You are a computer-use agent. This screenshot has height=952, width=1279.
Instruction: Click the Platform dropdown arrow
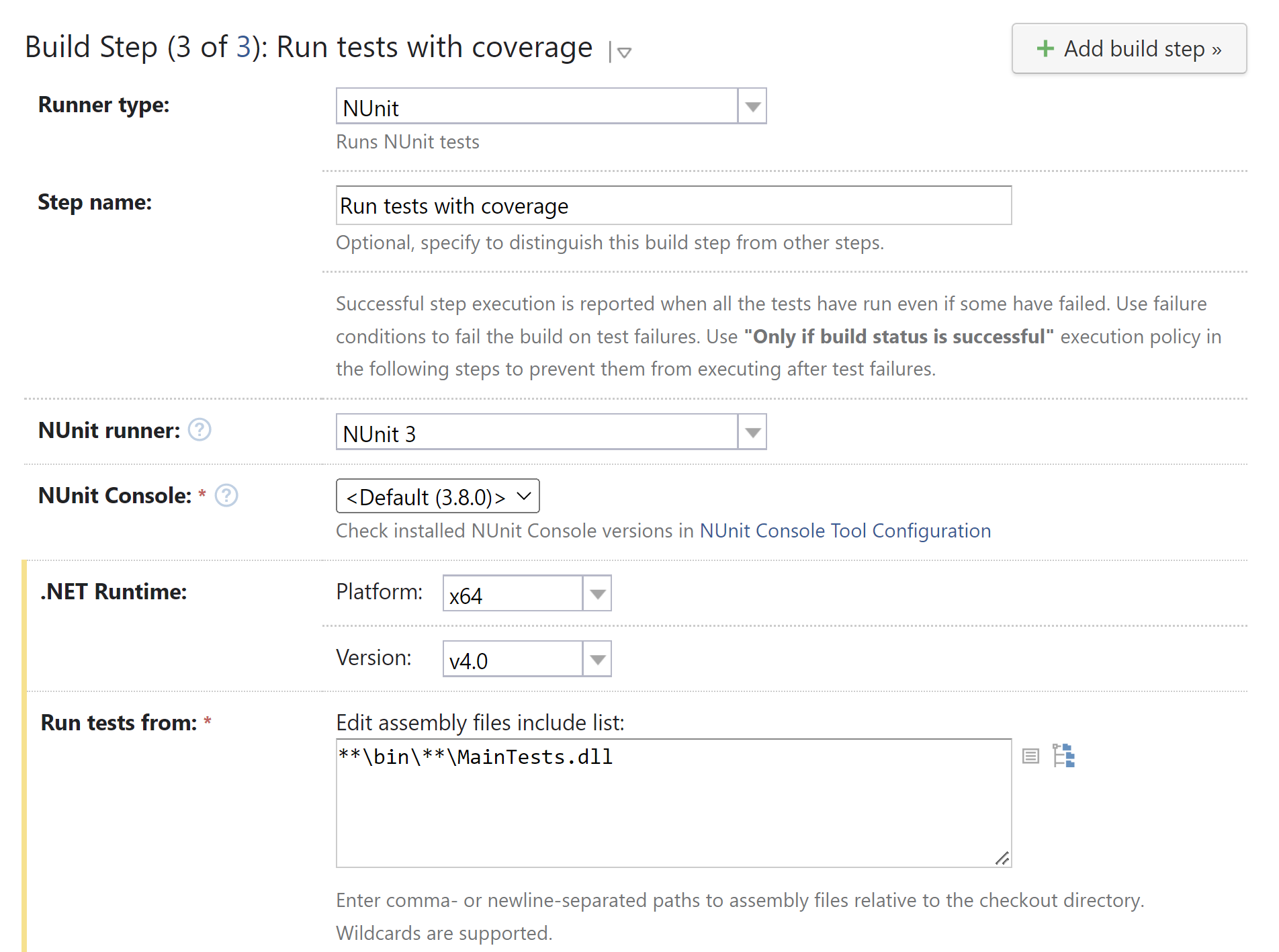(x=597, y=593)
